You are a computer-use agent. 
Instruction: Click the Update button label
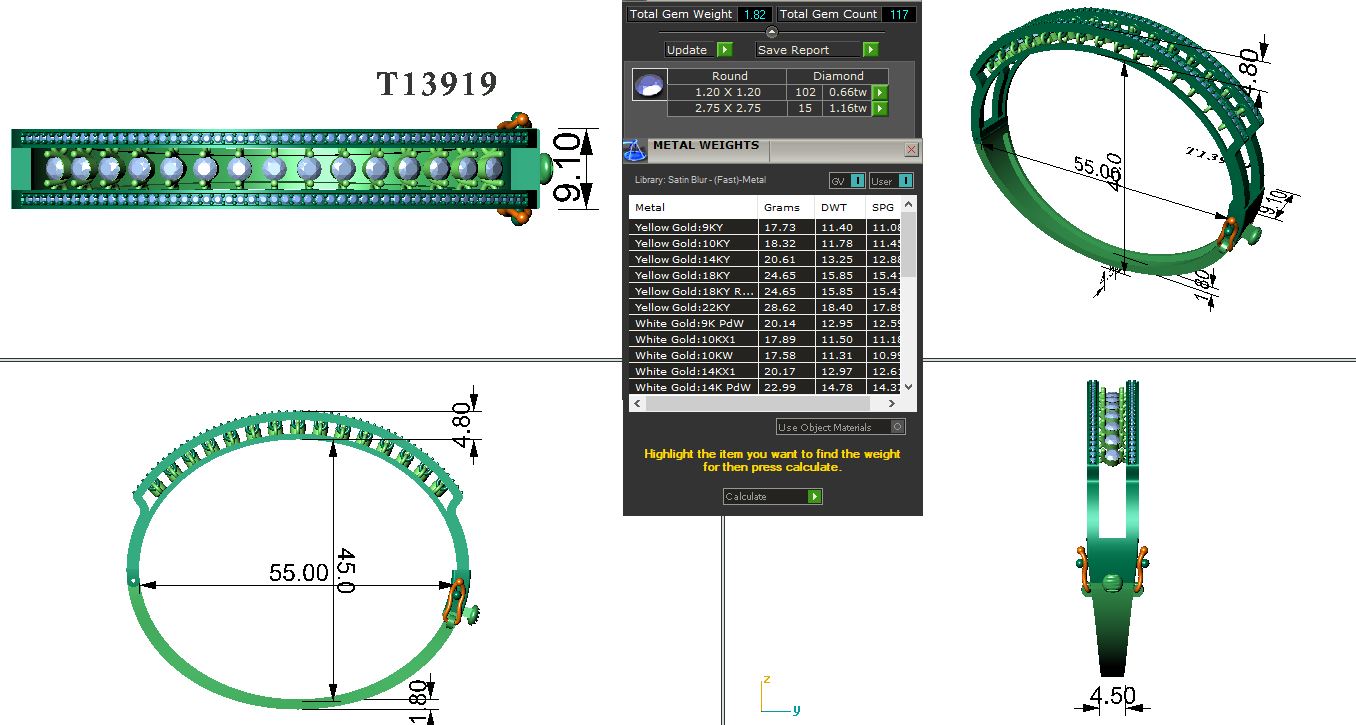click(688, 50)
